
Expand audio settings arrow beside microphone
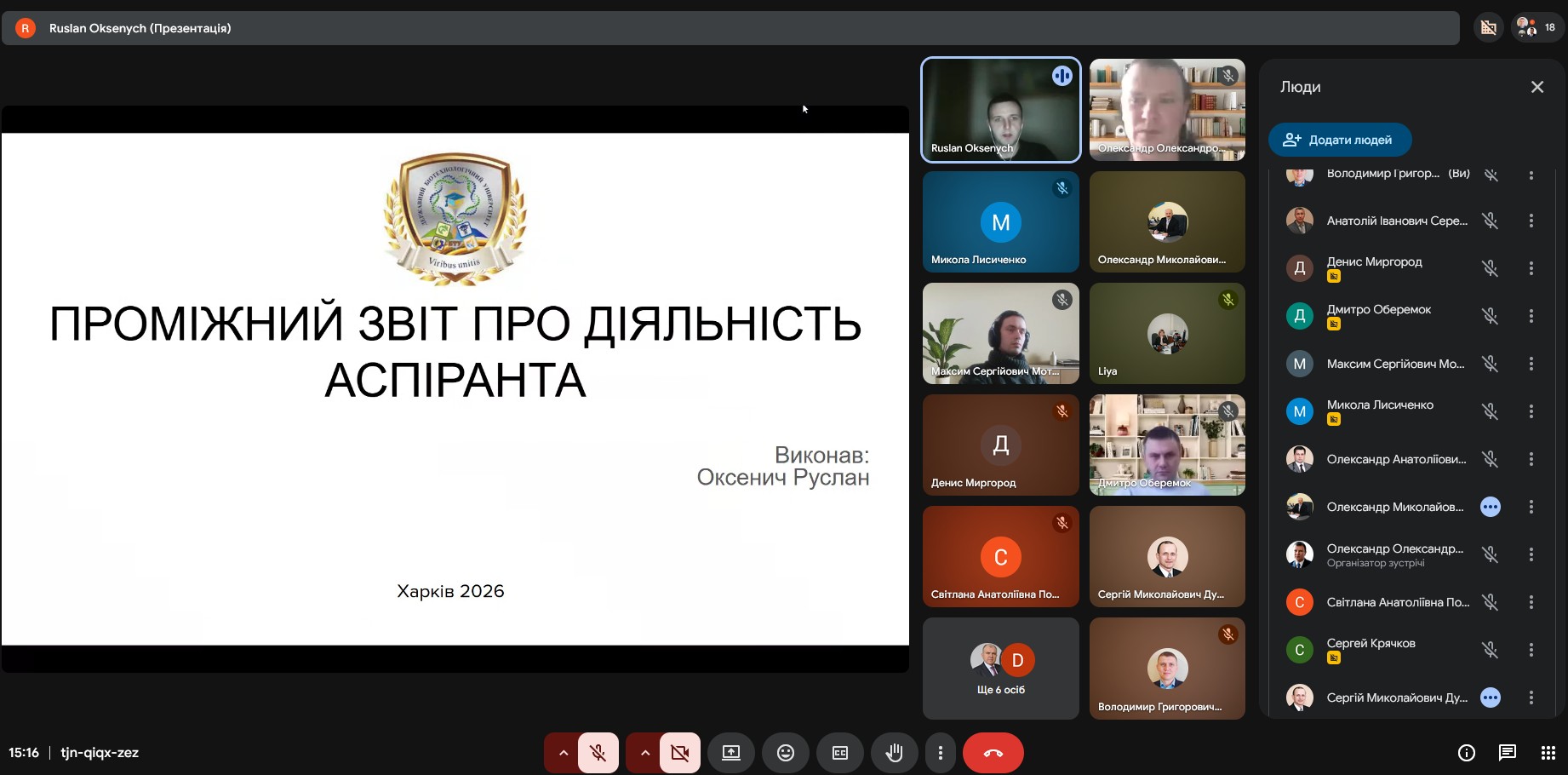pyautogui.click(x=563, y=753)
